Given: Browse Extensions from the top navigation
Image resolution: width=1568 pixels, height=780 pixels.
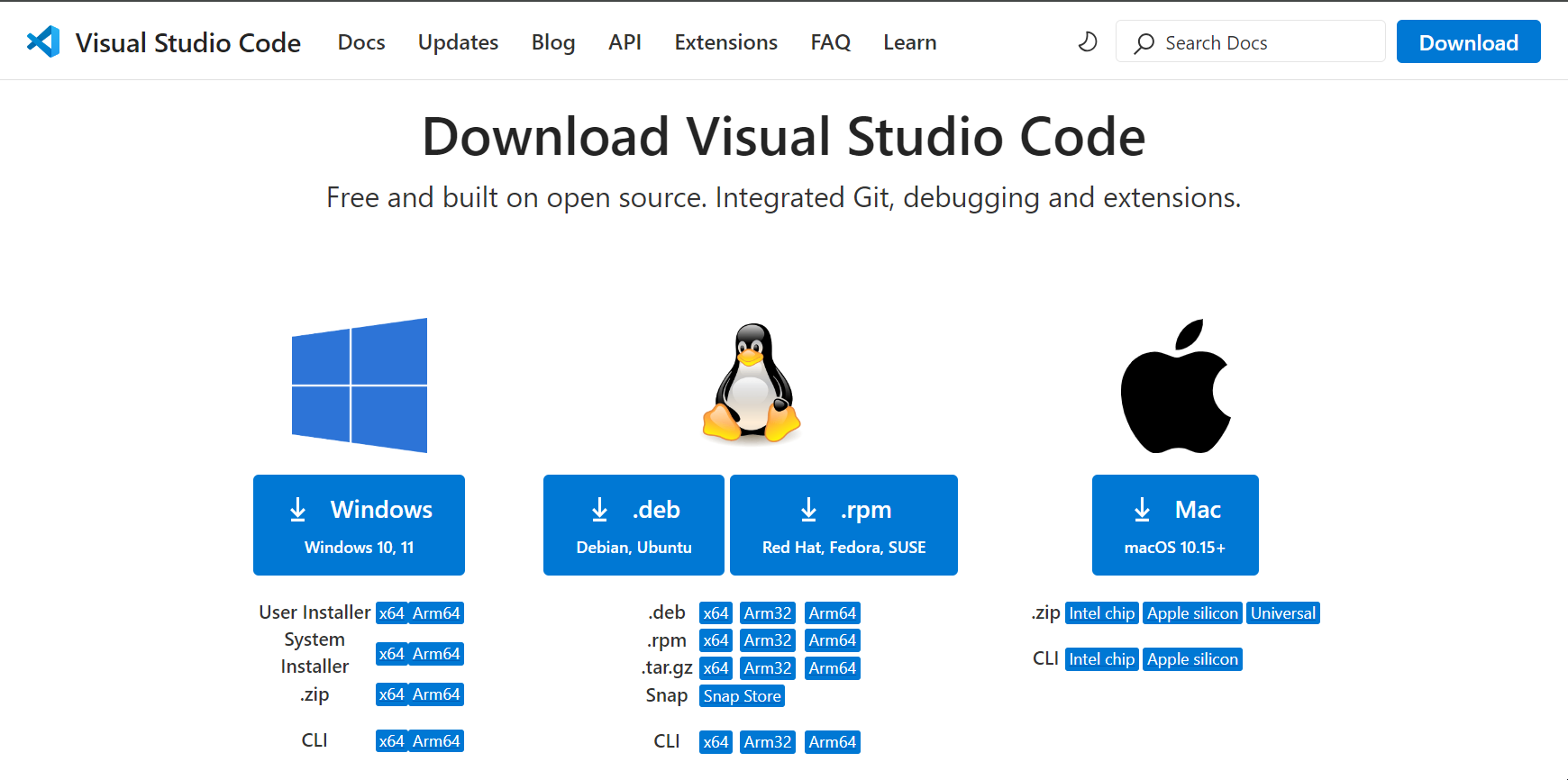Looking at the screenshot, I should pyautogui.click(x=725, y=42).
